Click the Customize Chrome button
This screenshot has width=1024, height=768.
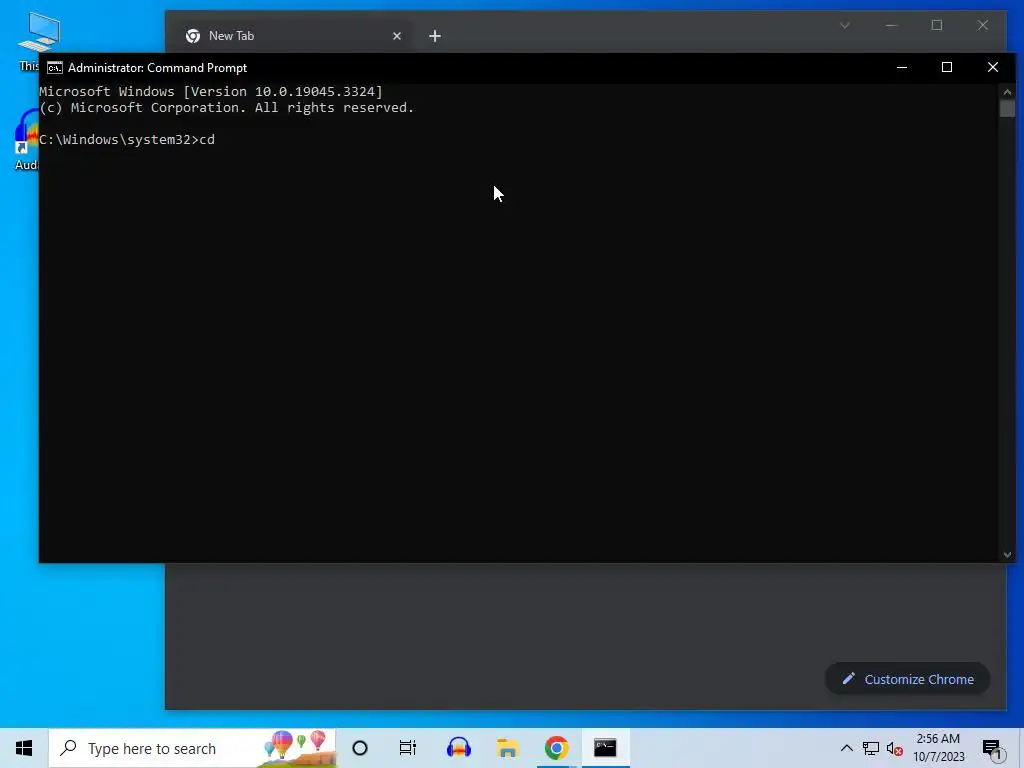[908, 679]
